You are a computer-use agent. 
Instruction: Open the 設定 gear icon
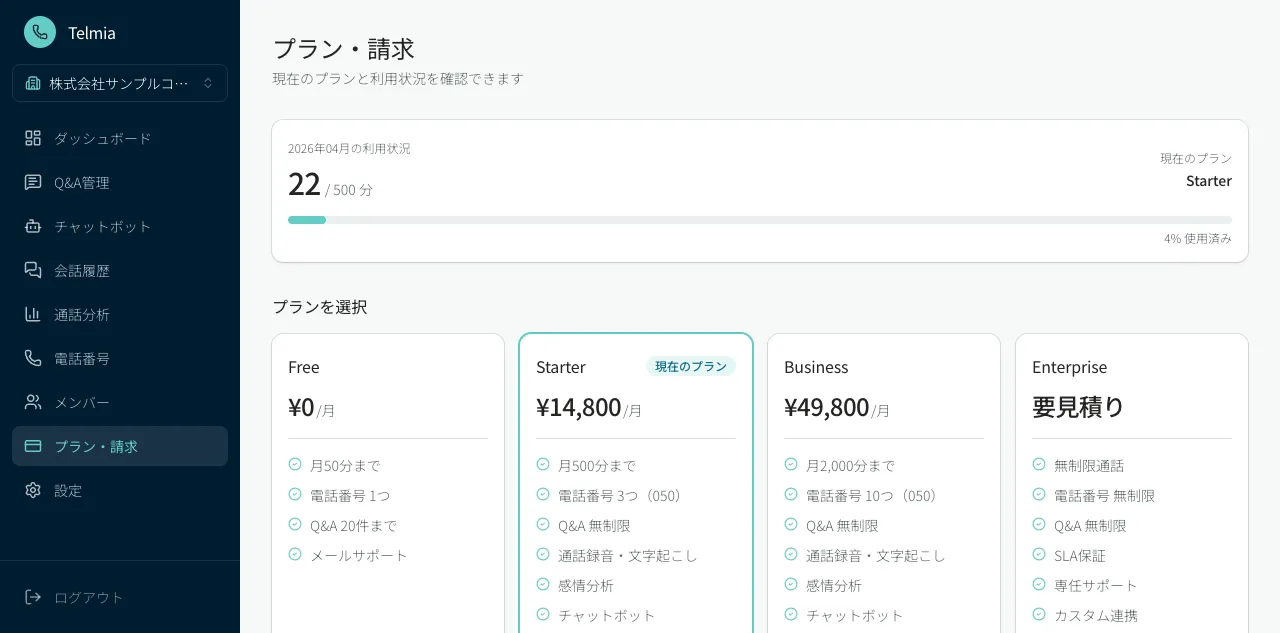click(33, 490)
